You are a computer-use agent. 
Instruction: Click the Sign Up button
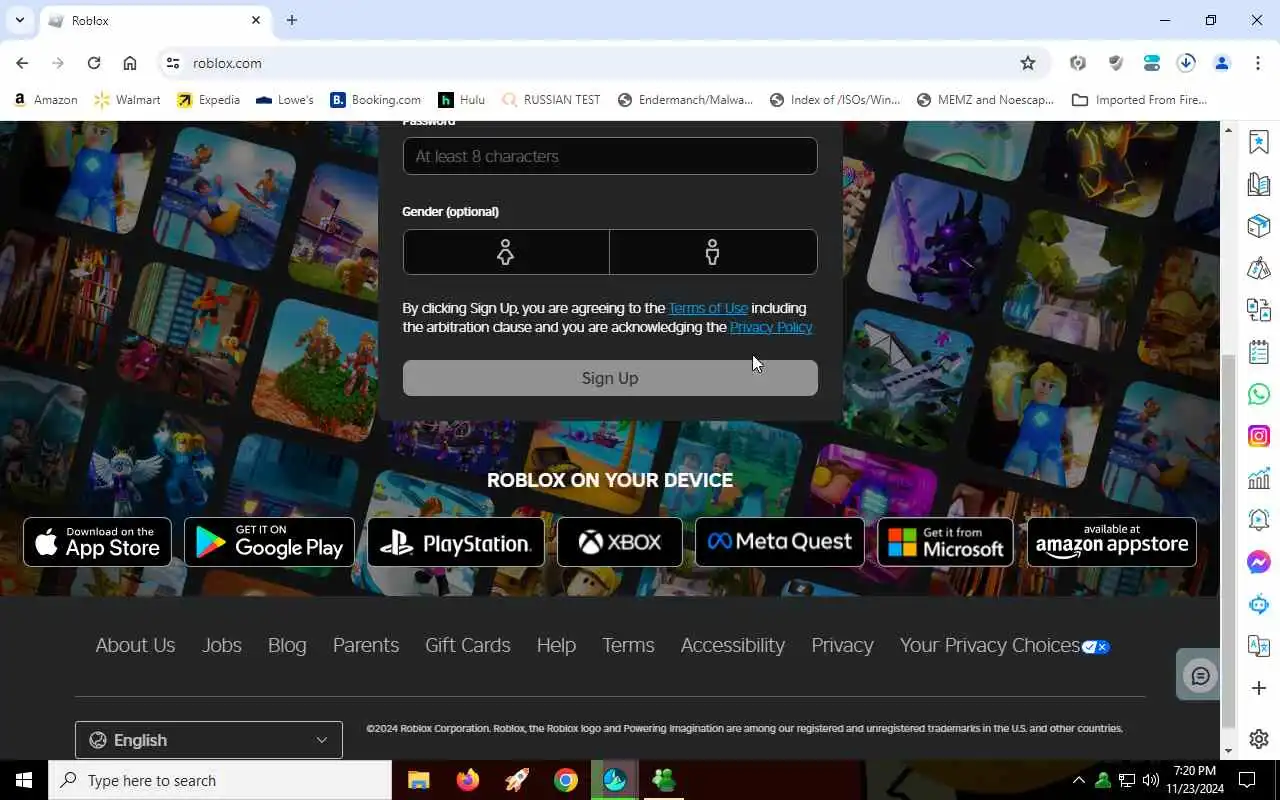point(610,378)
